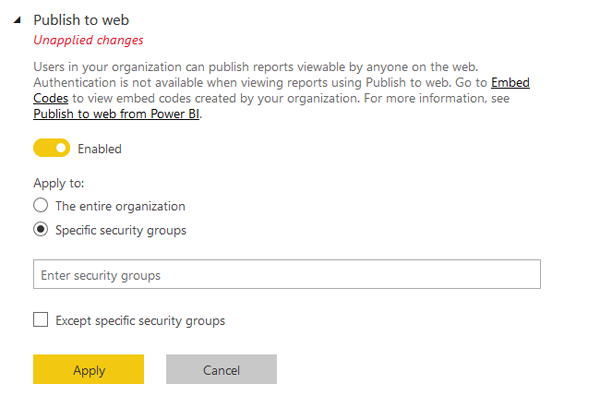Click The entire organization label text

coord(120,206)
